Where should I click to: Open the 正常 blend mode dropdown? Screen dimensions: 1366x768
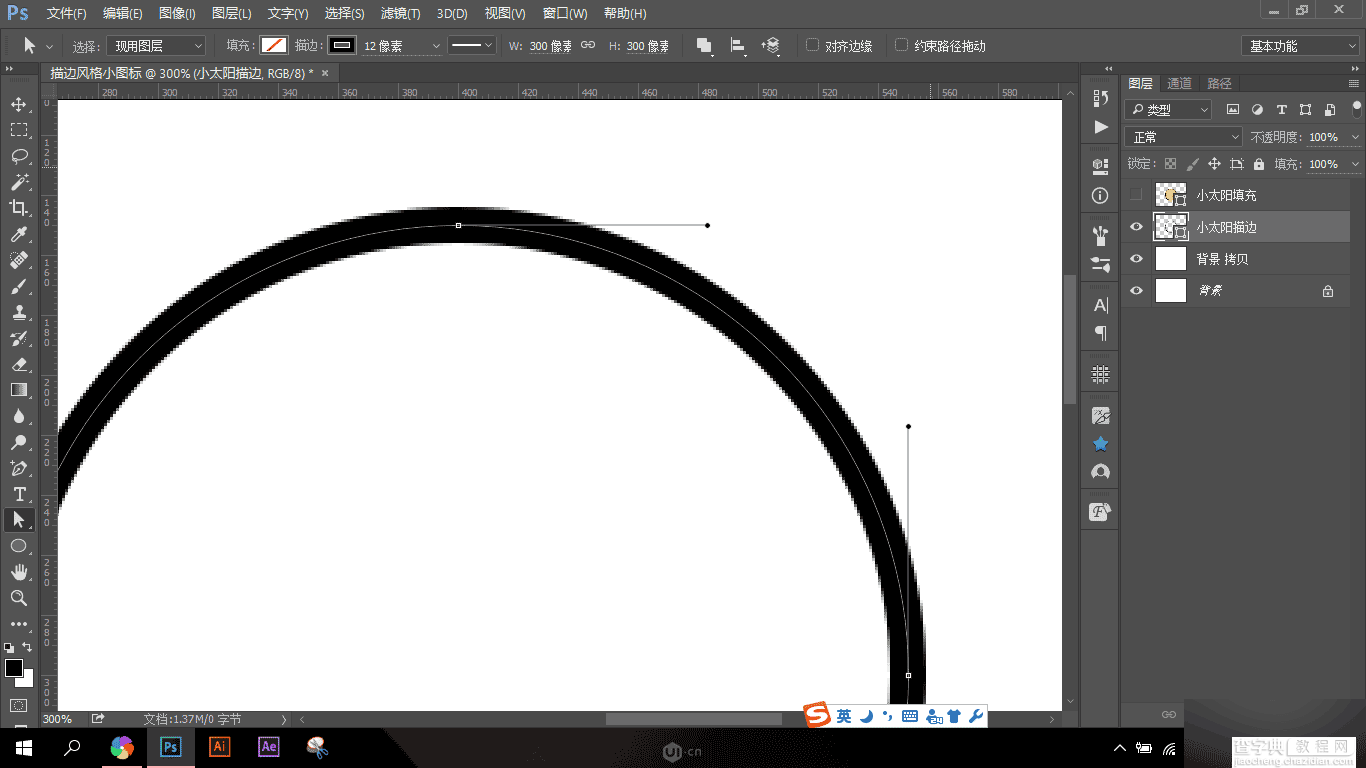pyautogui.click(x=1183, y=137)
